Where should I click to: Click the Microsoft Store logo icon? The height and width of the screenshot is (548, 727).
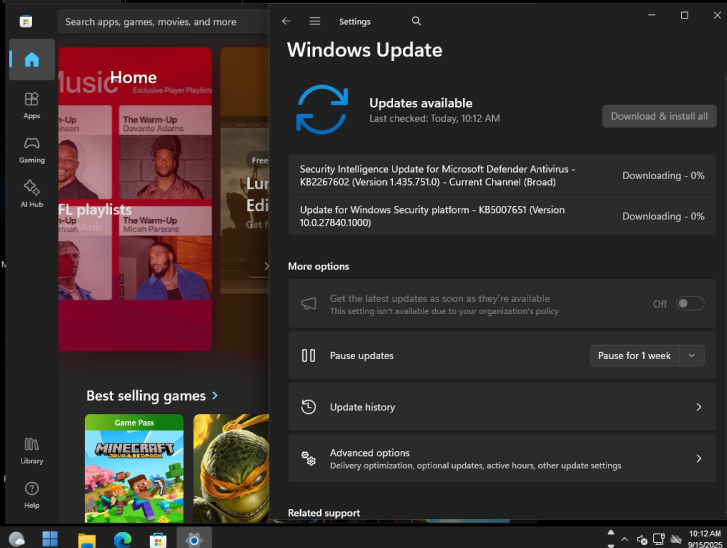point(26,21)
